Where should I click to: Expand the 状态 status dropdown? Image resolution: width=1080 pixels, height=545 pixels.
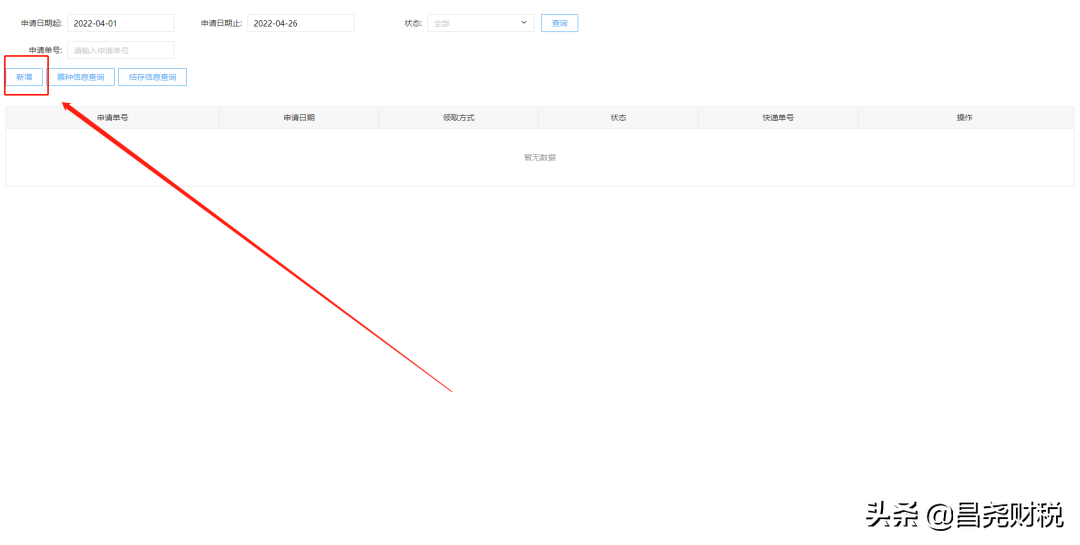pyautogui.click(x=480, y=23)
